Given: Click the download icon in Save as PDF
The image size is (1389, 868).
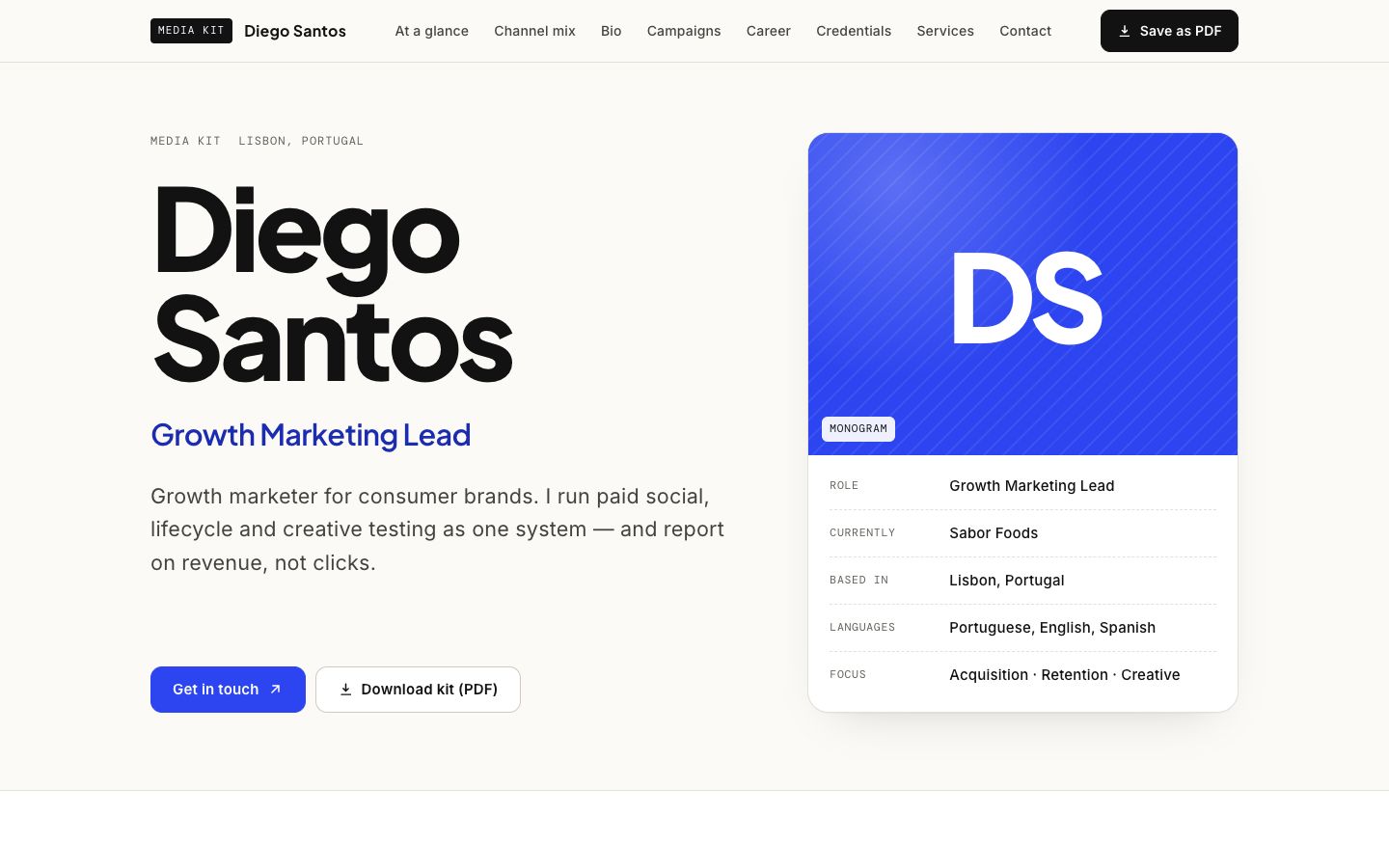Looking at the screenshot, I should click(x=1124, y=31).
